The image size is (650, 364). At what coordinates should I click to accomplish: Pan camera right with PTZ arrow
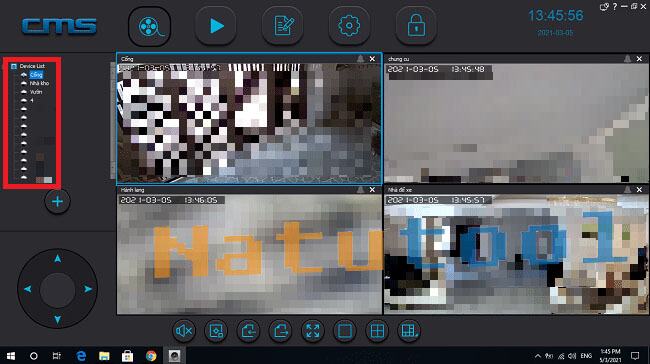coord(87,289)
